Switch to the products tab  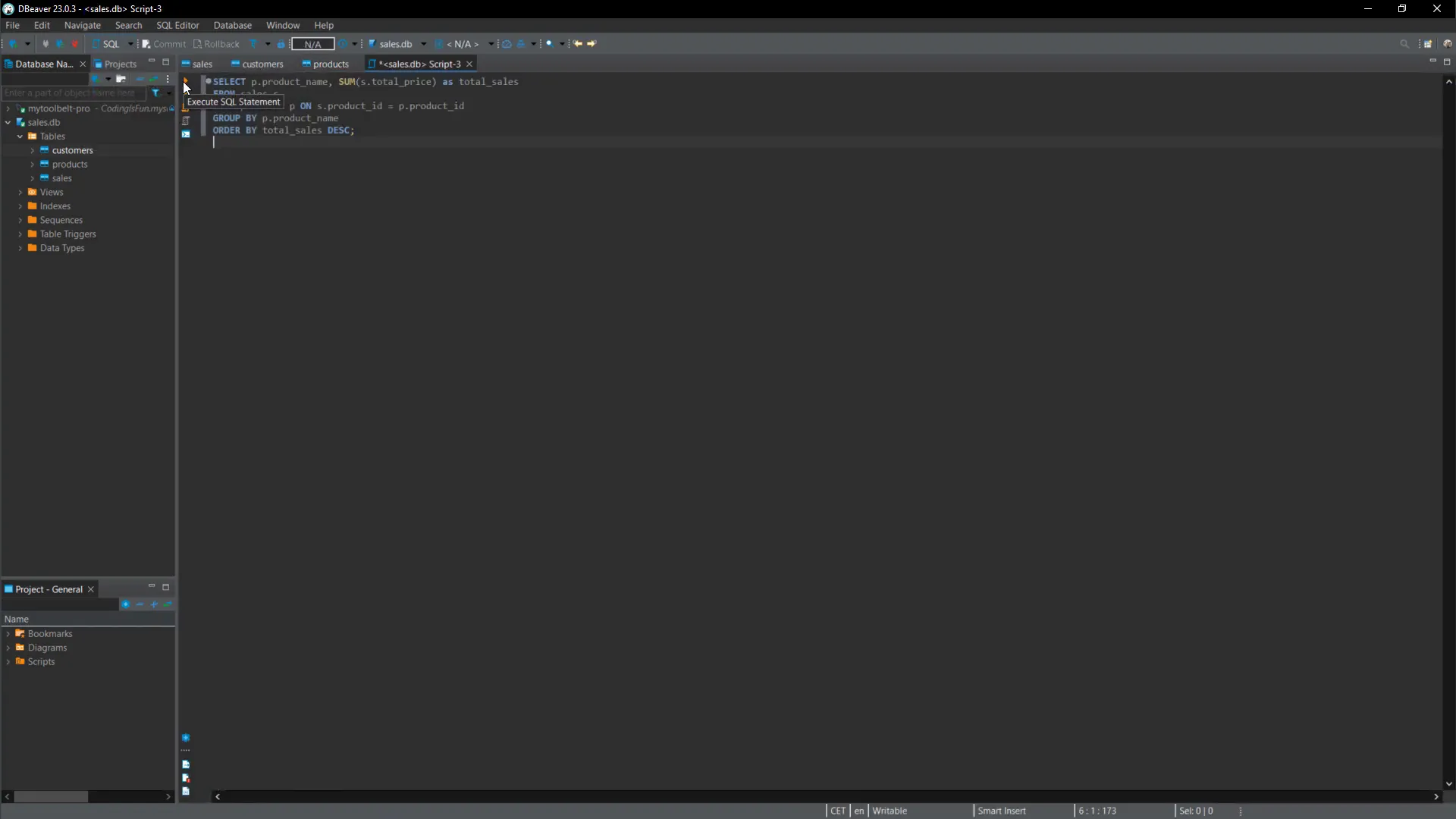click(x=330, y=64)
